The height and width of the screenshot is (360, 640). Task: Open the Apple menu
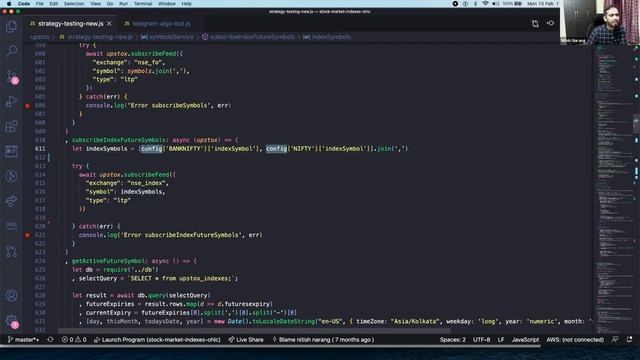pyautogui.click(x=9, y=4)
